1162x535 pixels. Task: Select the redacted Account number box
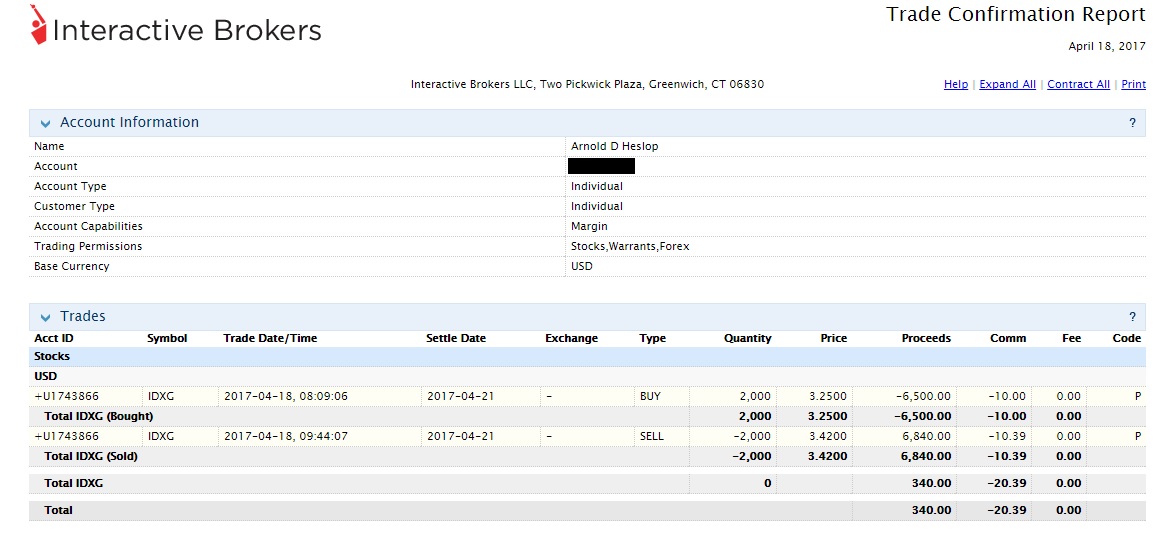click(x=601, y=166)
